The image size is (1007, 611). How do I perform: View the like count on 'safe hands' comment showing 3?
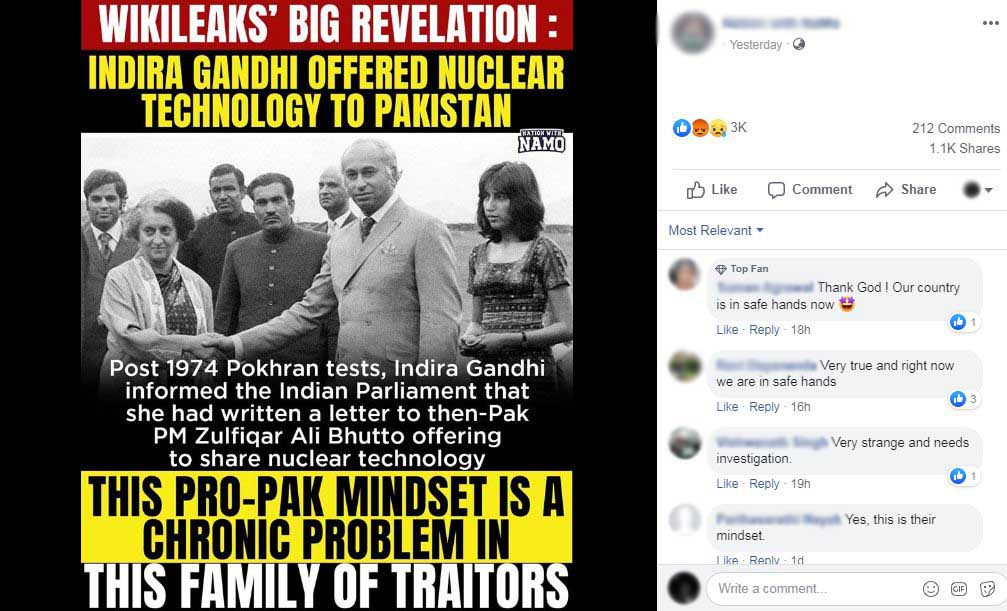[x=965, y=399]
